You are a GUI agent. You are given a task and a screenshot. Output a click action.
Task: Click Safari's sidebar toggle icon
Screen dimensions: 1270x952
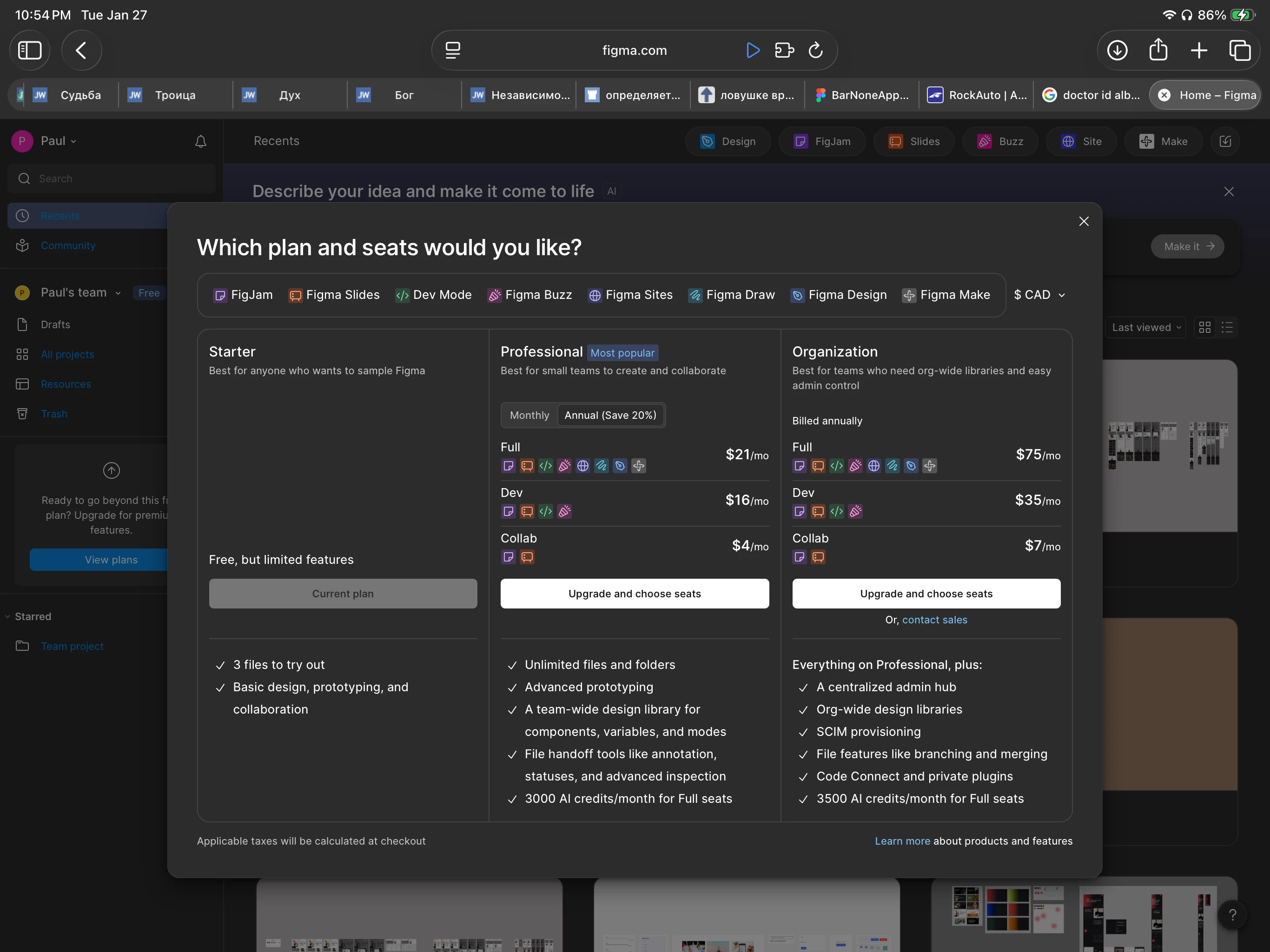click(x=30, y=51)
